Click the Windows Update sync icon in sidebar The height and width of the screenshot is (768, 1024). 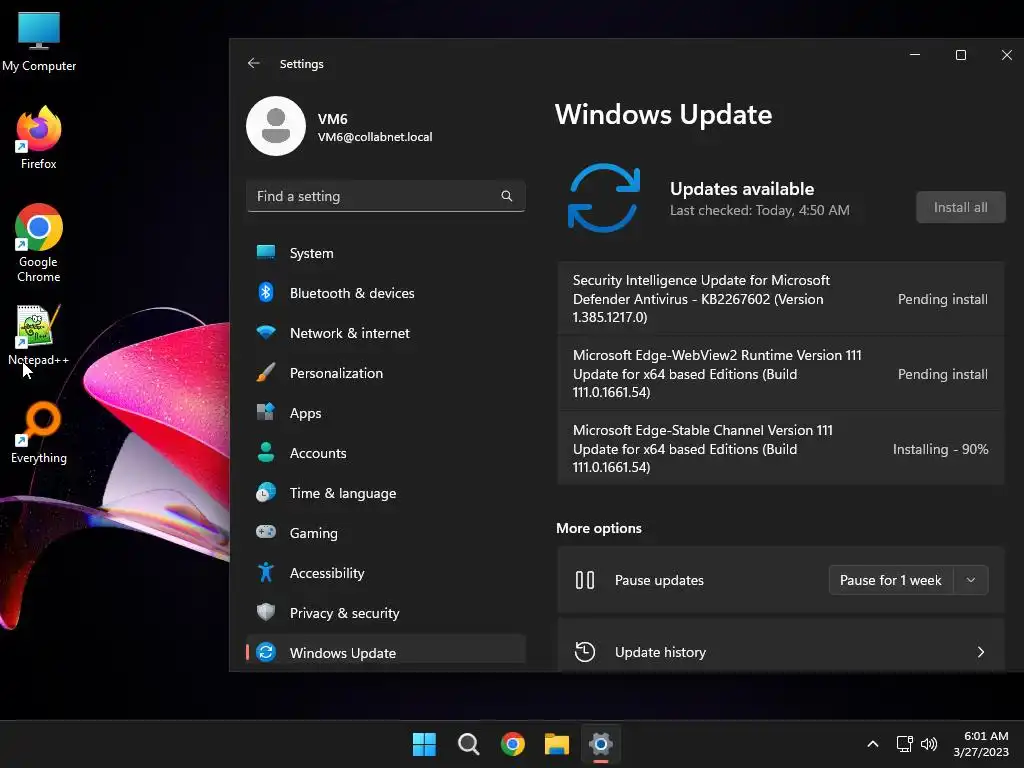pyautogui.click(x=266, y=652)
